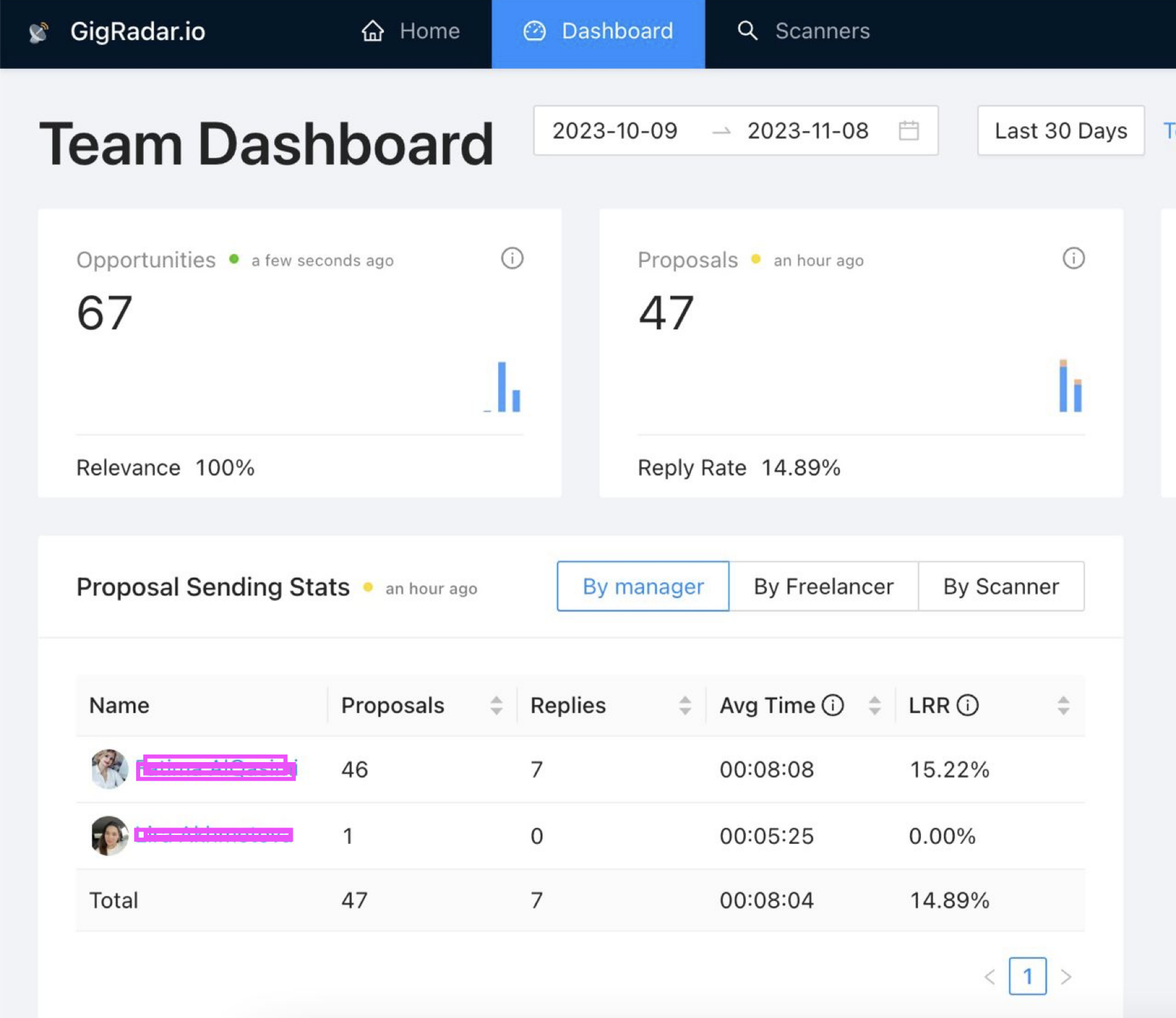
Task: Click the second manager's avatar
Action: click(x=110, y=836)
